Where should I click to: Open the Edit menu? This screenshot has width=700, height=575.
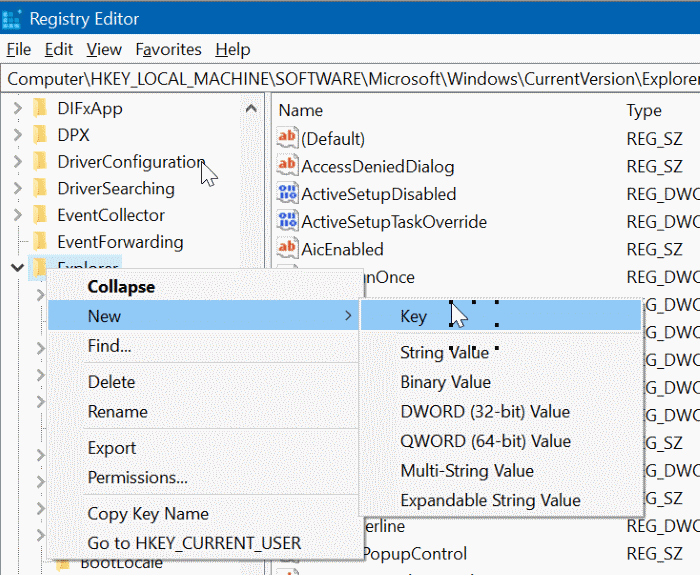[58, 50]
